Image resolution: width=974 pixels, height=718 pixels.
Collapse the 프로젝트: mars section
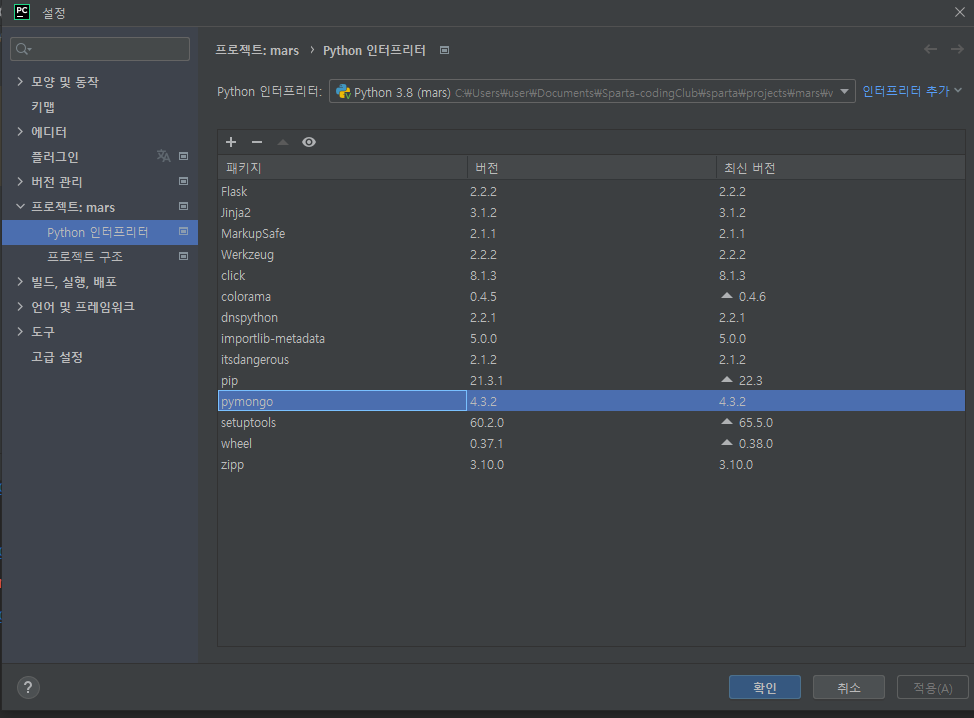coord(20,206)
